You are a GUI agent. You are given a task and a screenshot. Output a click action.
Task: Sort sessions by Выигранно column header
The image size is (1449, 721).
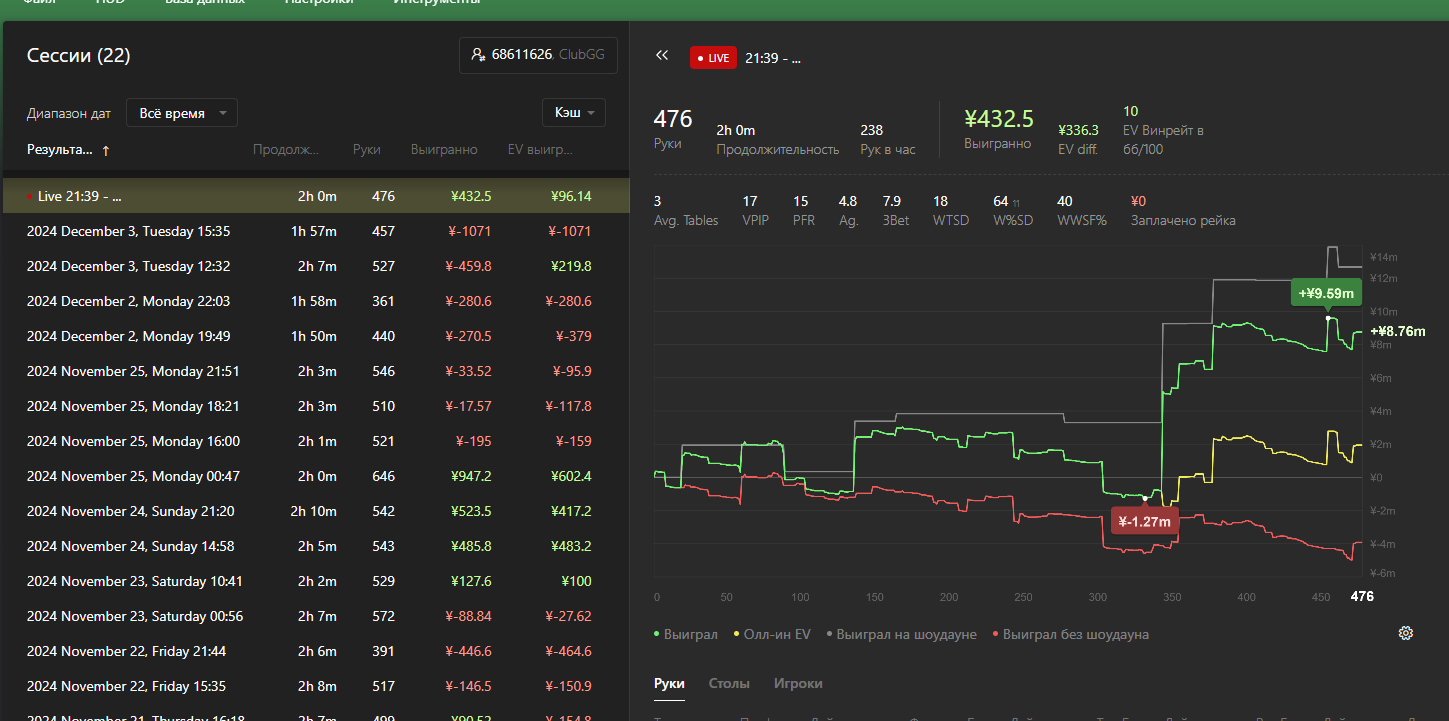[444, 150]
